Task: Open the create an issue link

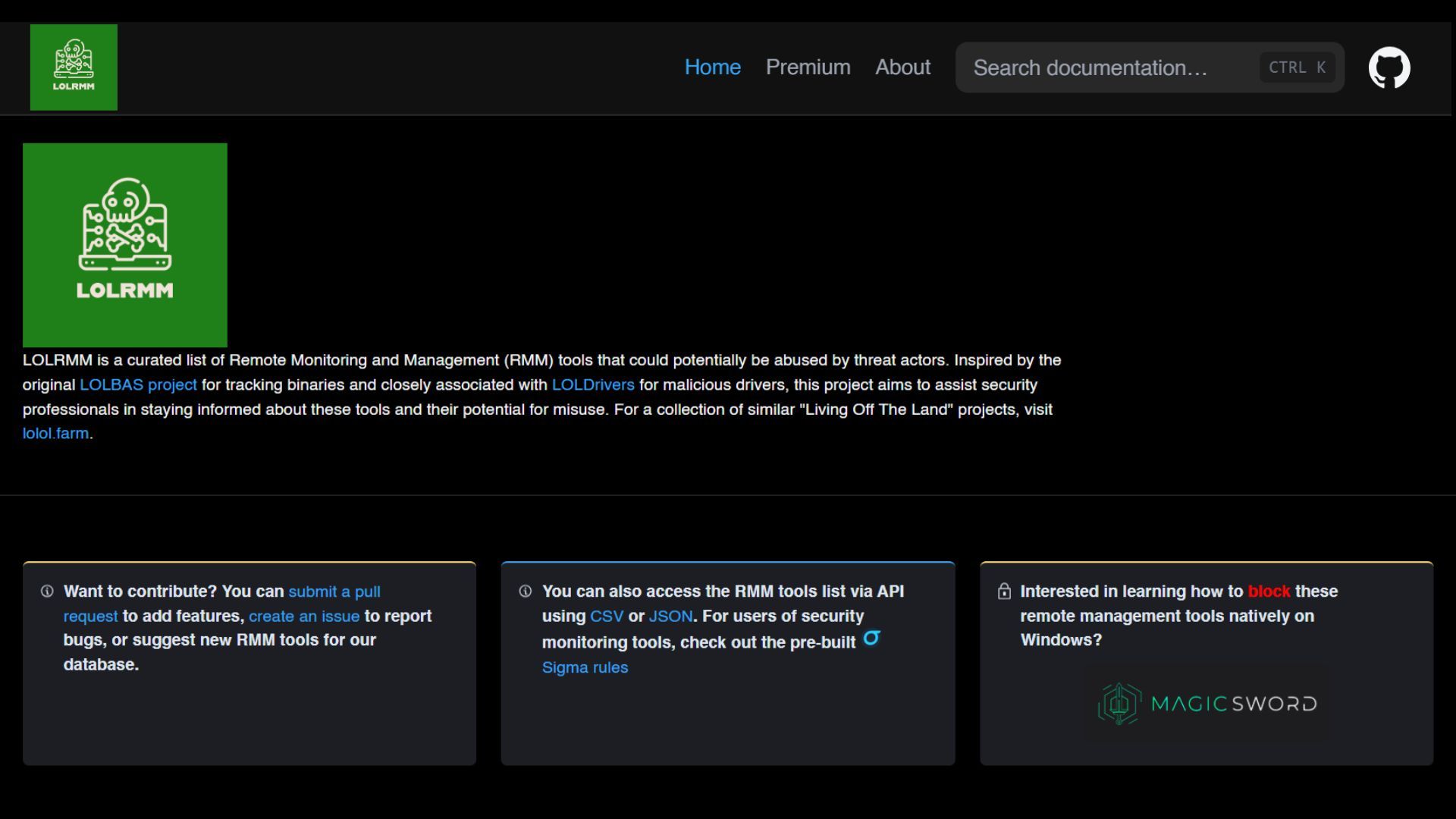Action: [x=304, y=616]
